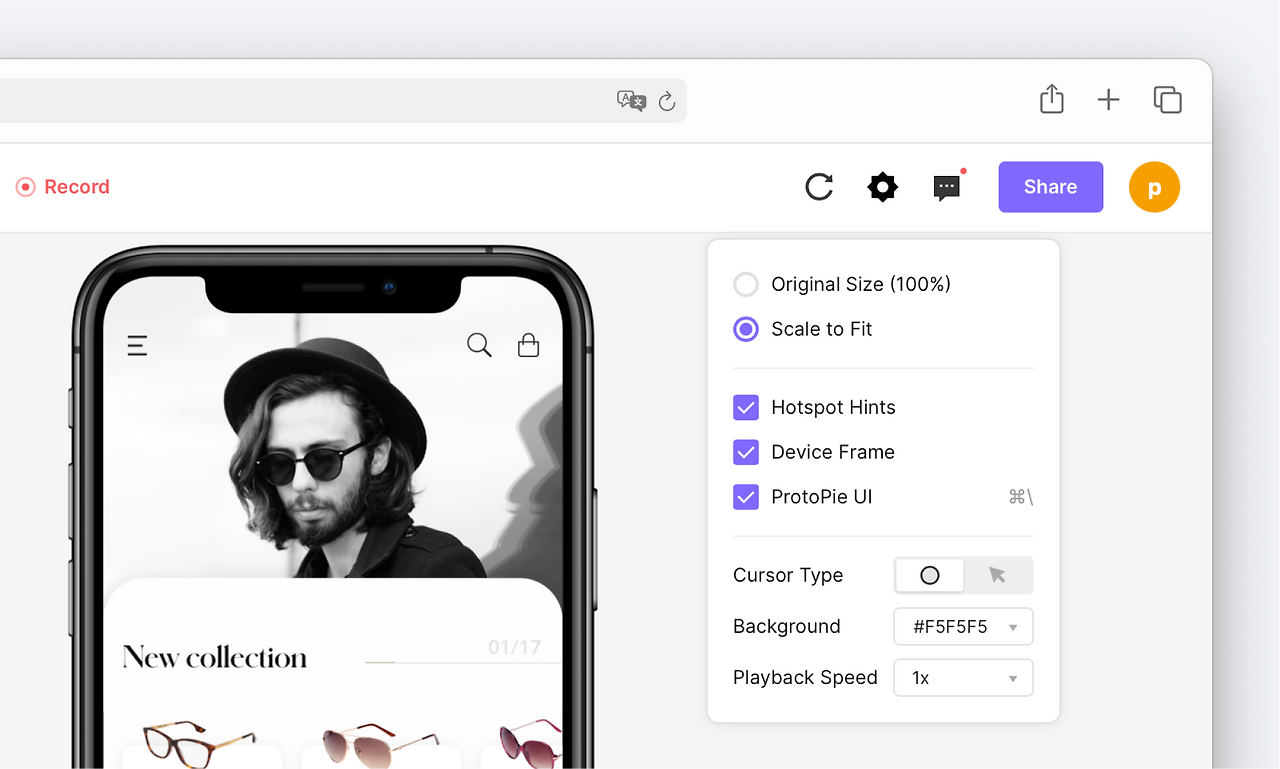Click the browser address bar field
This screenshot has width=1280, height=769.
tap(343, 101)
